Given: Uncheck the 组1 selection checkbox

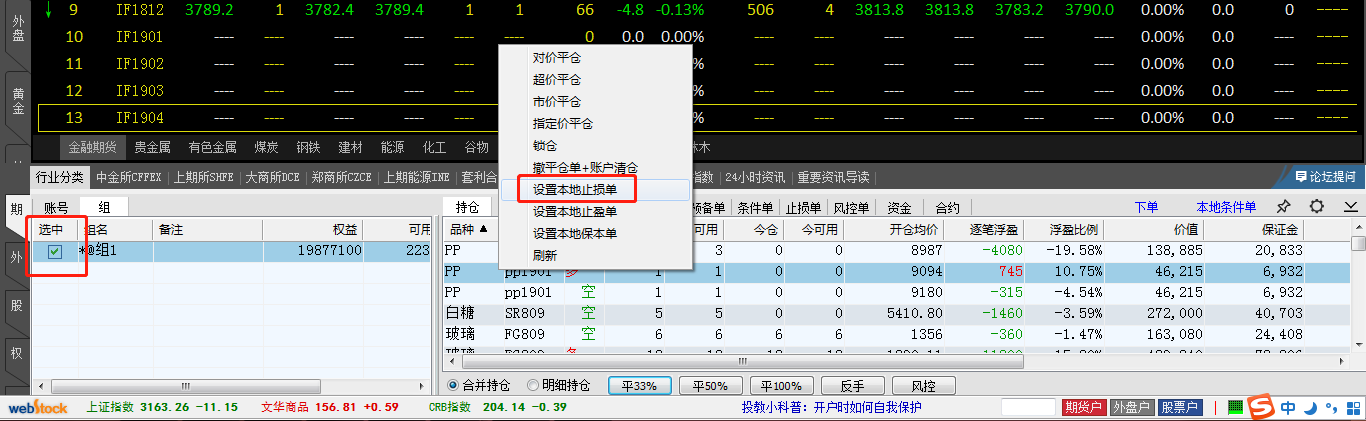Looking at the screenshot, I should (55, 252).
